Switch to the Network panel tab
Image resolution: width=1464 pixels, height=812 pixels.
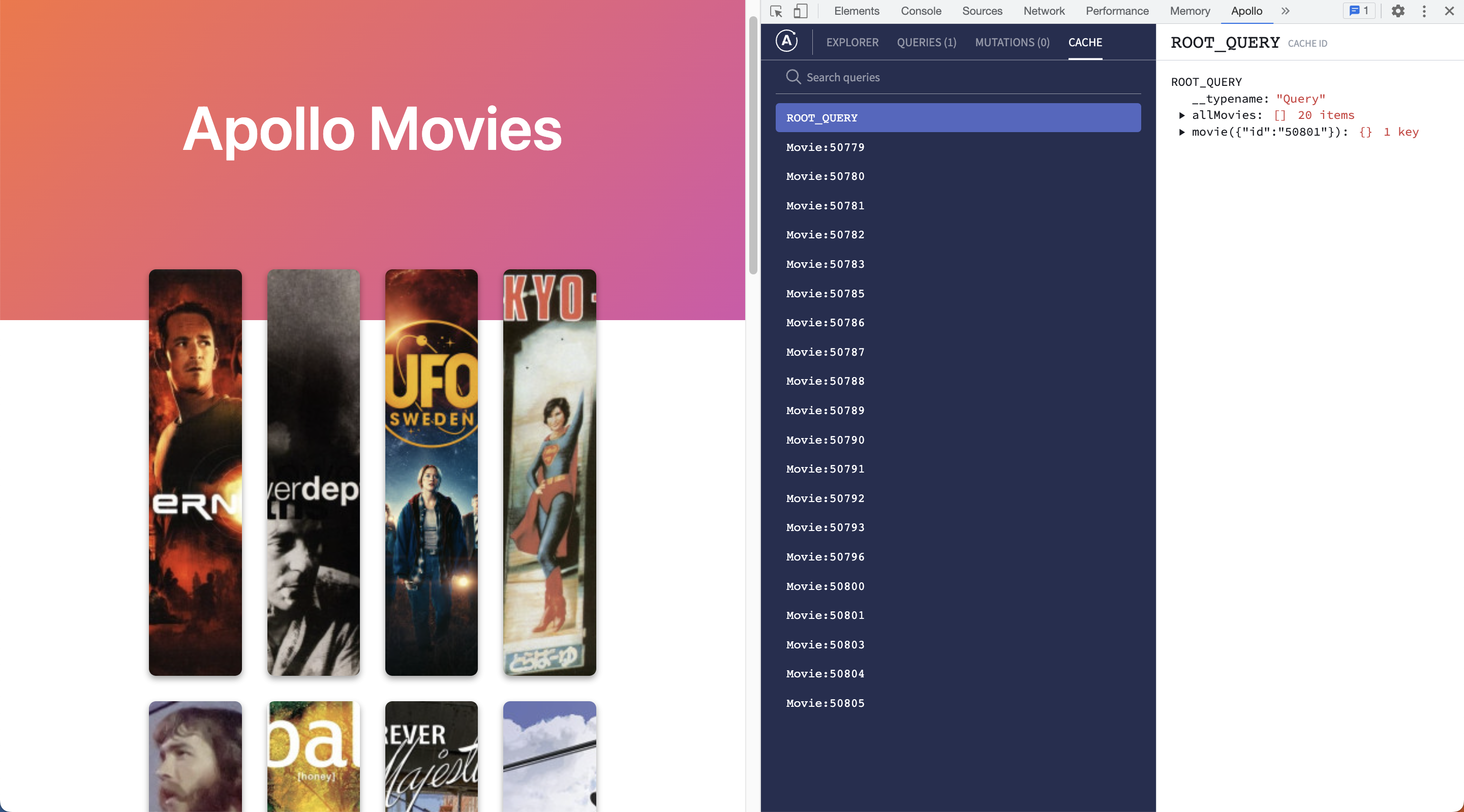click(1044, 11)
